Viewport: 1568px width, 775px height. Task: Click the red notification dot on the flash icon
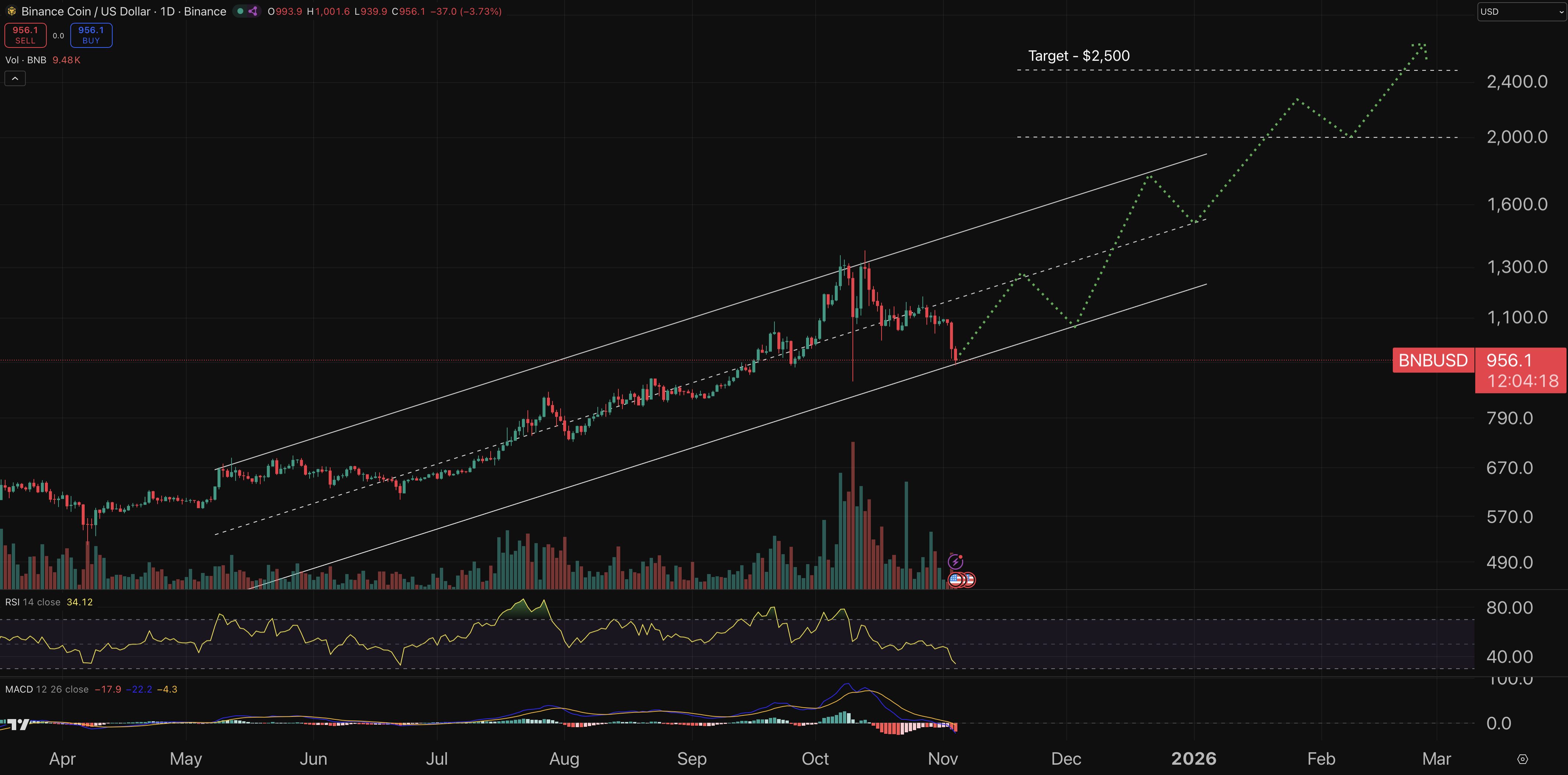coord(961,556)
